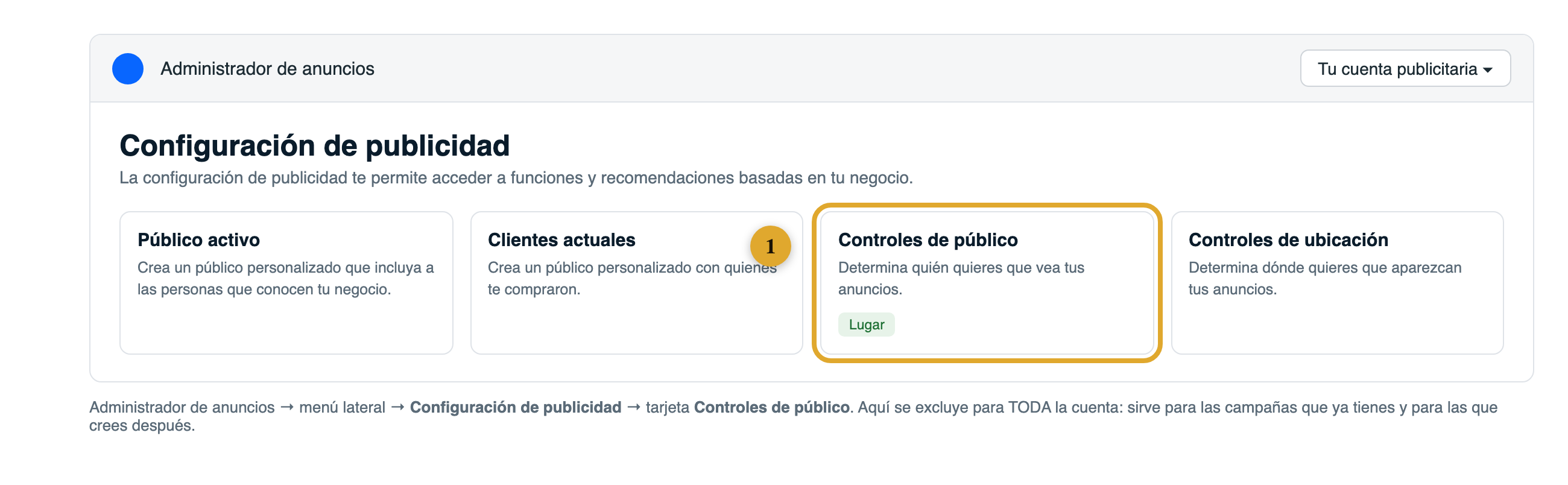Open the Controles de público card
This screenshot has width=1568, height=485.
tap(987, 283)
